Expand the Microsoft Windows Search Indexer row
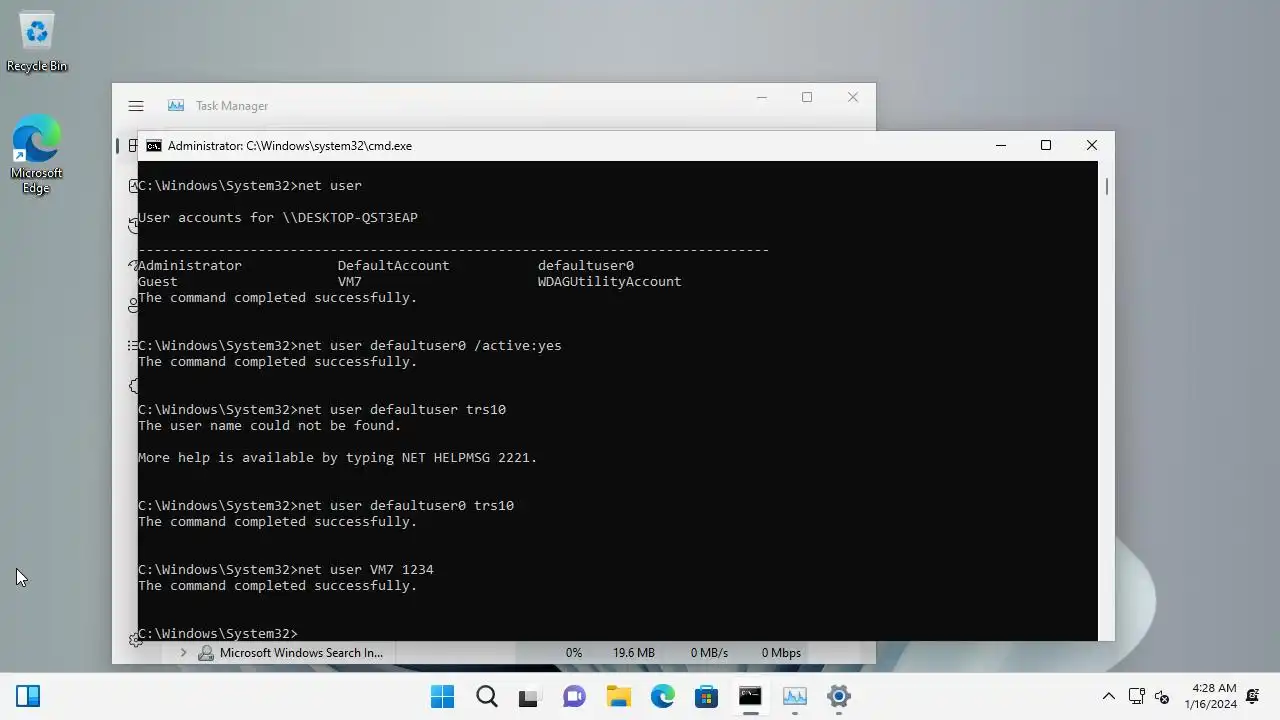The height and width of the screenshot is (720, 1280). 183,653
